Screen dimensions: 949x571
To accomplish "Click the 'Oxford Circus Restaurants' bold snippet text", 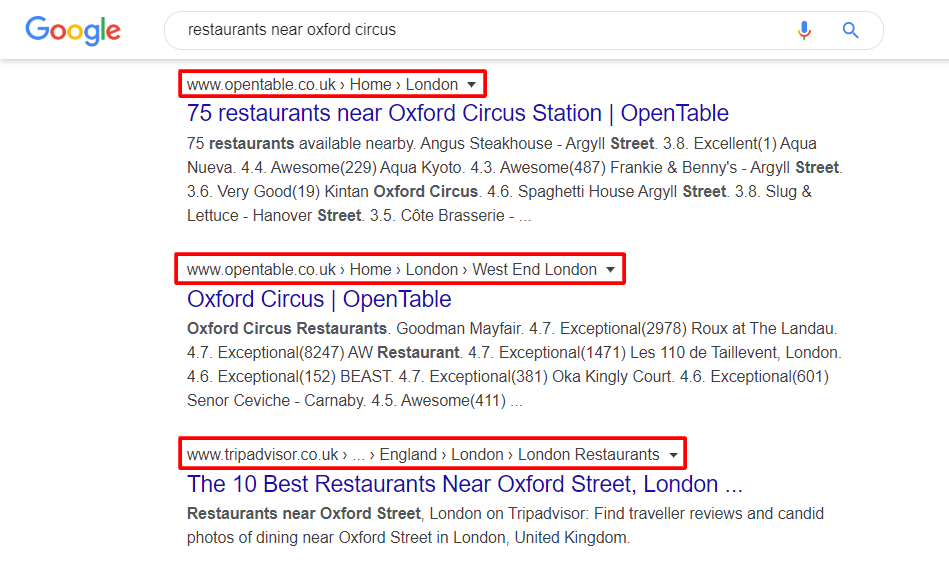I will 287,328.
